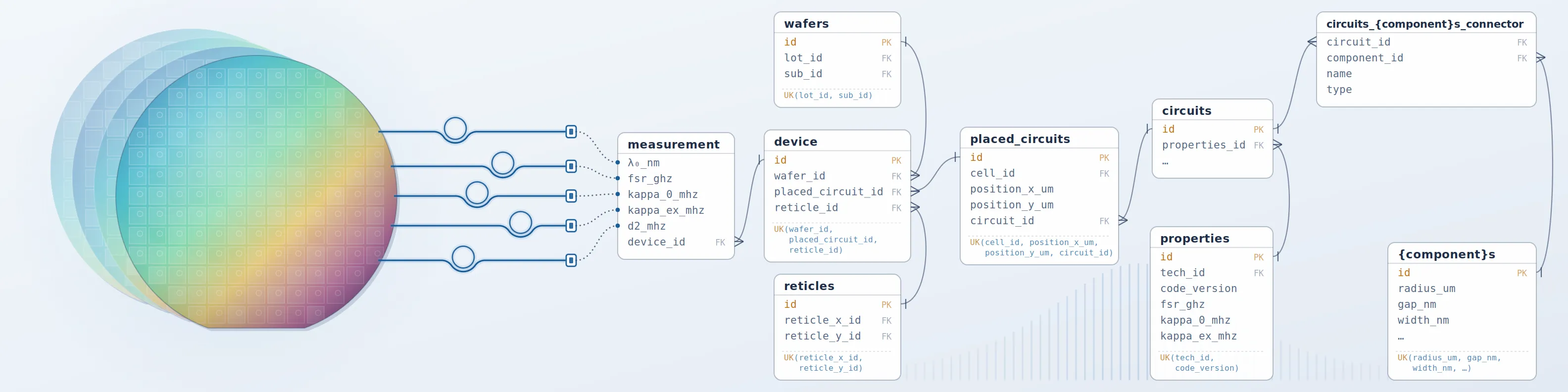Select "reticle_x_id" field row in reticles table

point(837,320)
